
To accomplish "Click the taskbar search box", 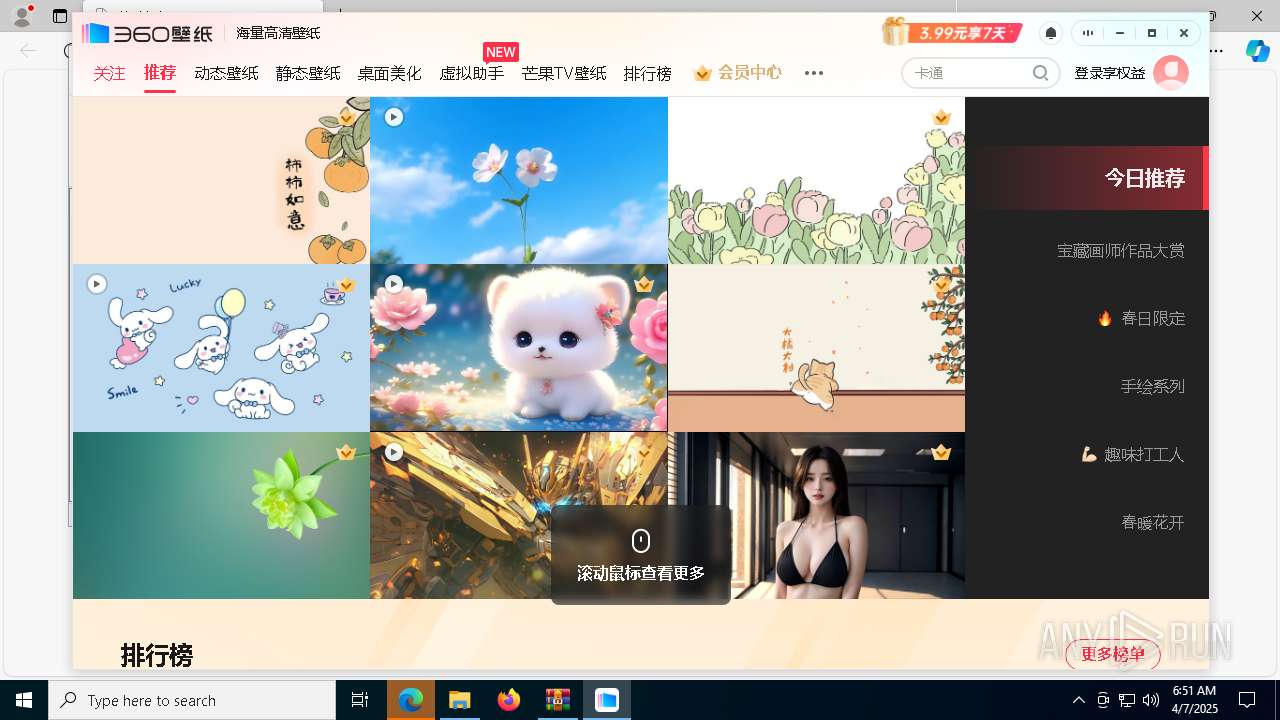I will pyautogui.click(x=192, y=700).
